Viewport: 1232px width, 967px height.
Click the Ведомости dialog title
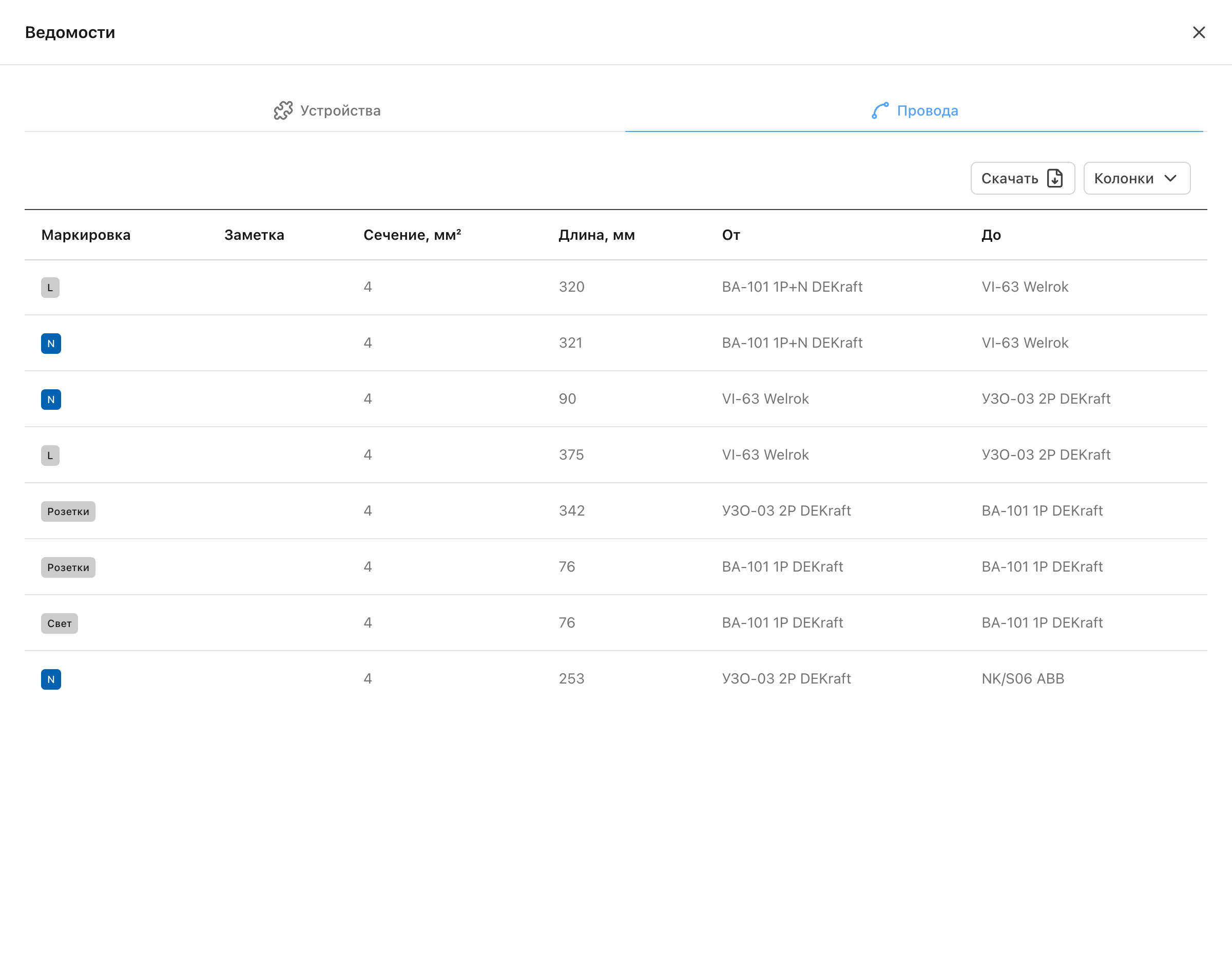tap(70, 32)
